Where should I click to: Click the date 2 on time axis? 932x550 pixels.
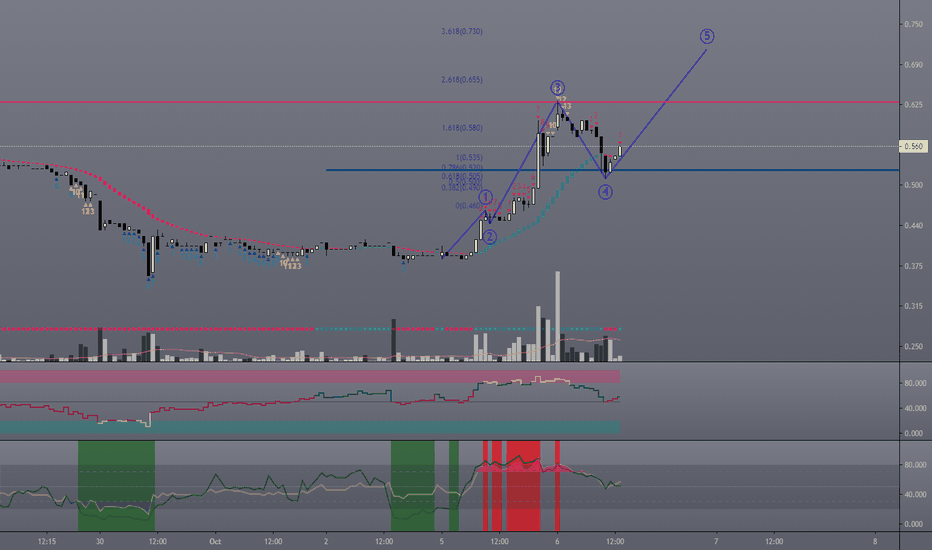(x=326, y=541)
